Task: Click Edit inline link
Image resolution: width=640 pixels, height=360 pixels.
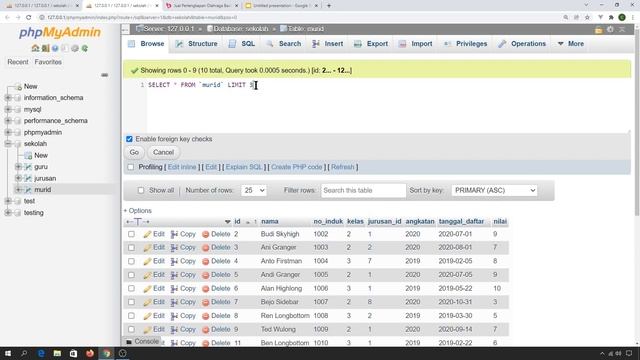Action: click(x=182, y=167)
